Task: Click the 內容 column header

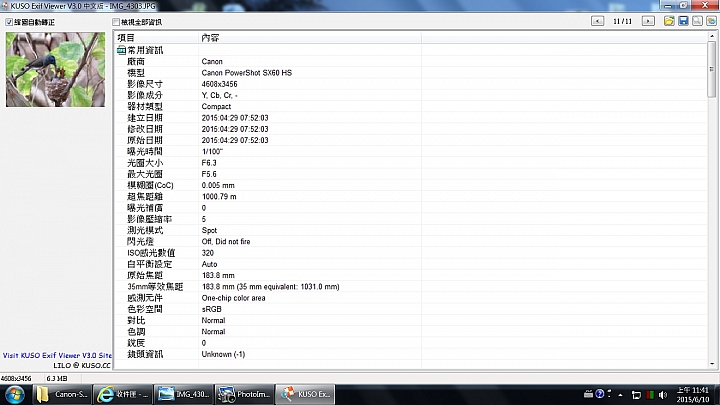Action: point(310,38)
